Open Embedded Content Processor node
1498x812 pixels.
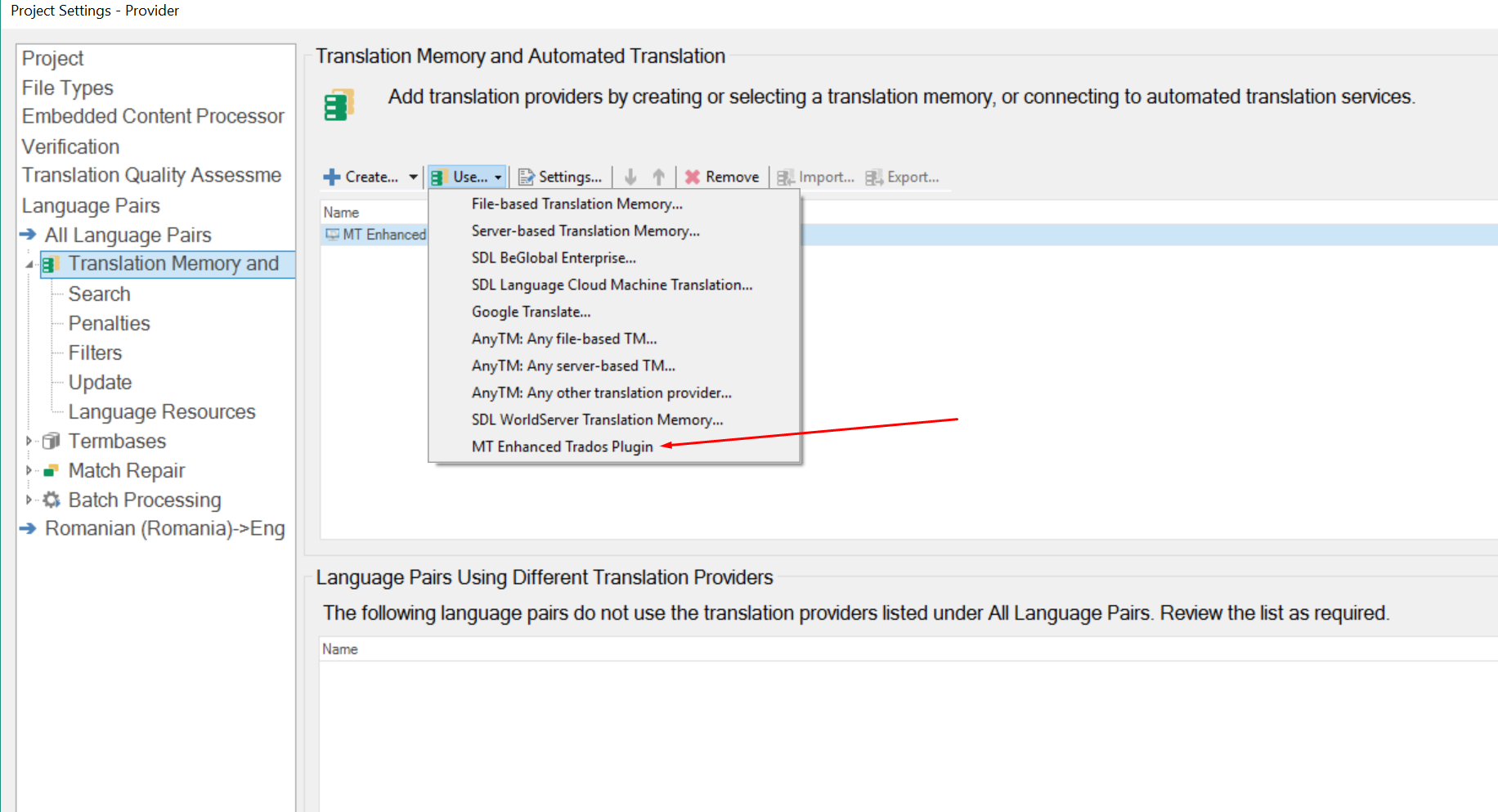(x=153, y=116)
